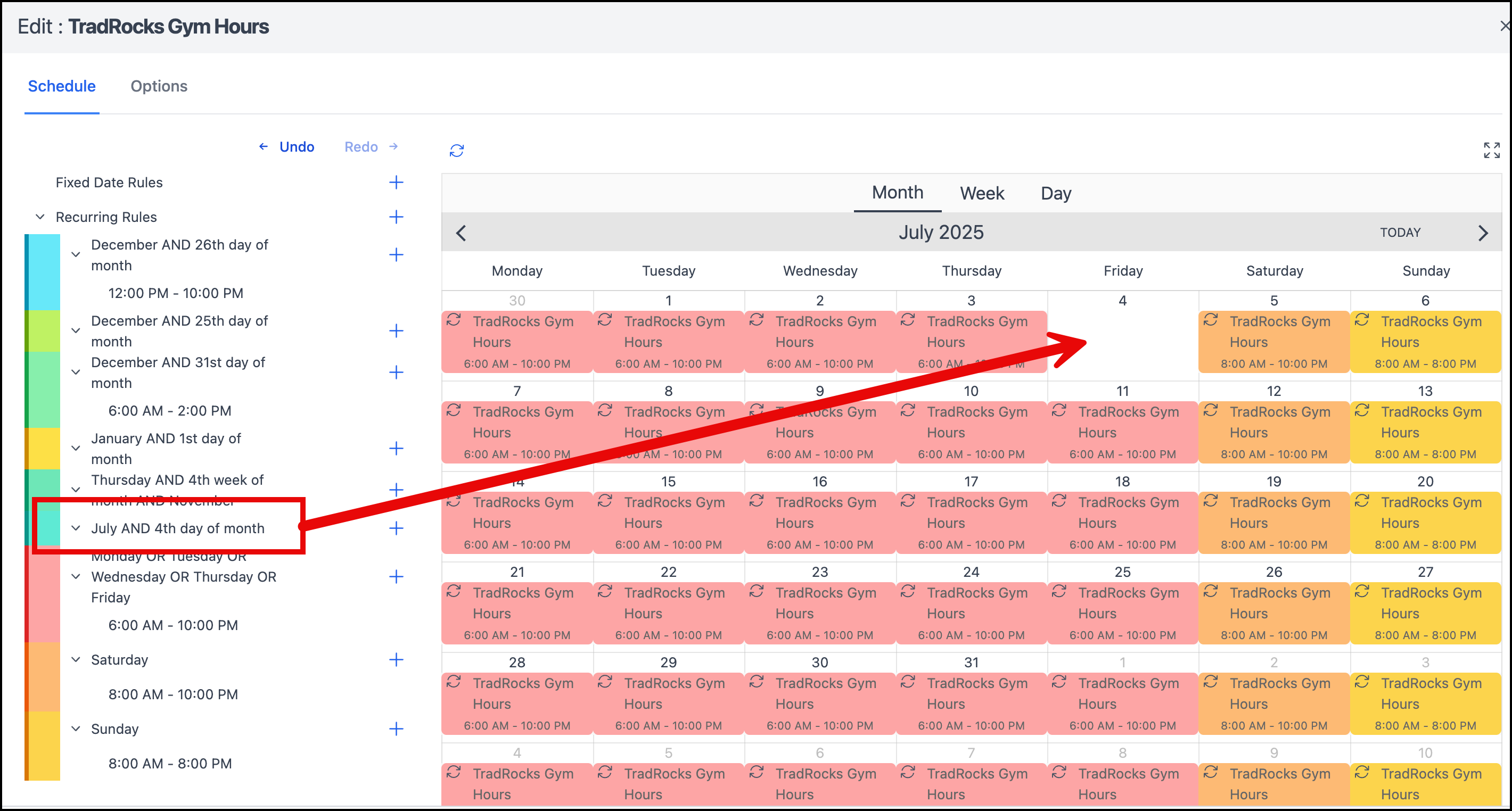This screenshot has width=1512, height=811.
Task: Click yellow color bar for Sunday rule
Action: [x=42, y=746]
